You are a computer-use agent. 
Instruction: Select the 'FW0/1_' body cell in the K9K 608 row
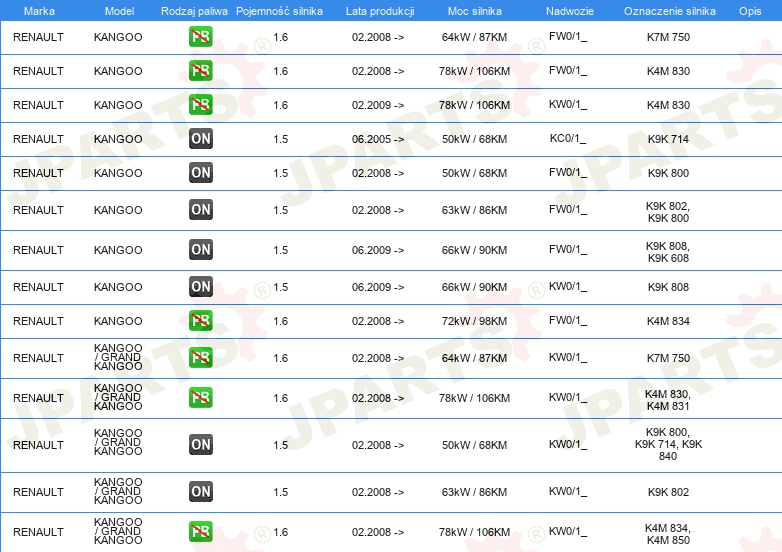click(x=568, y=249)
